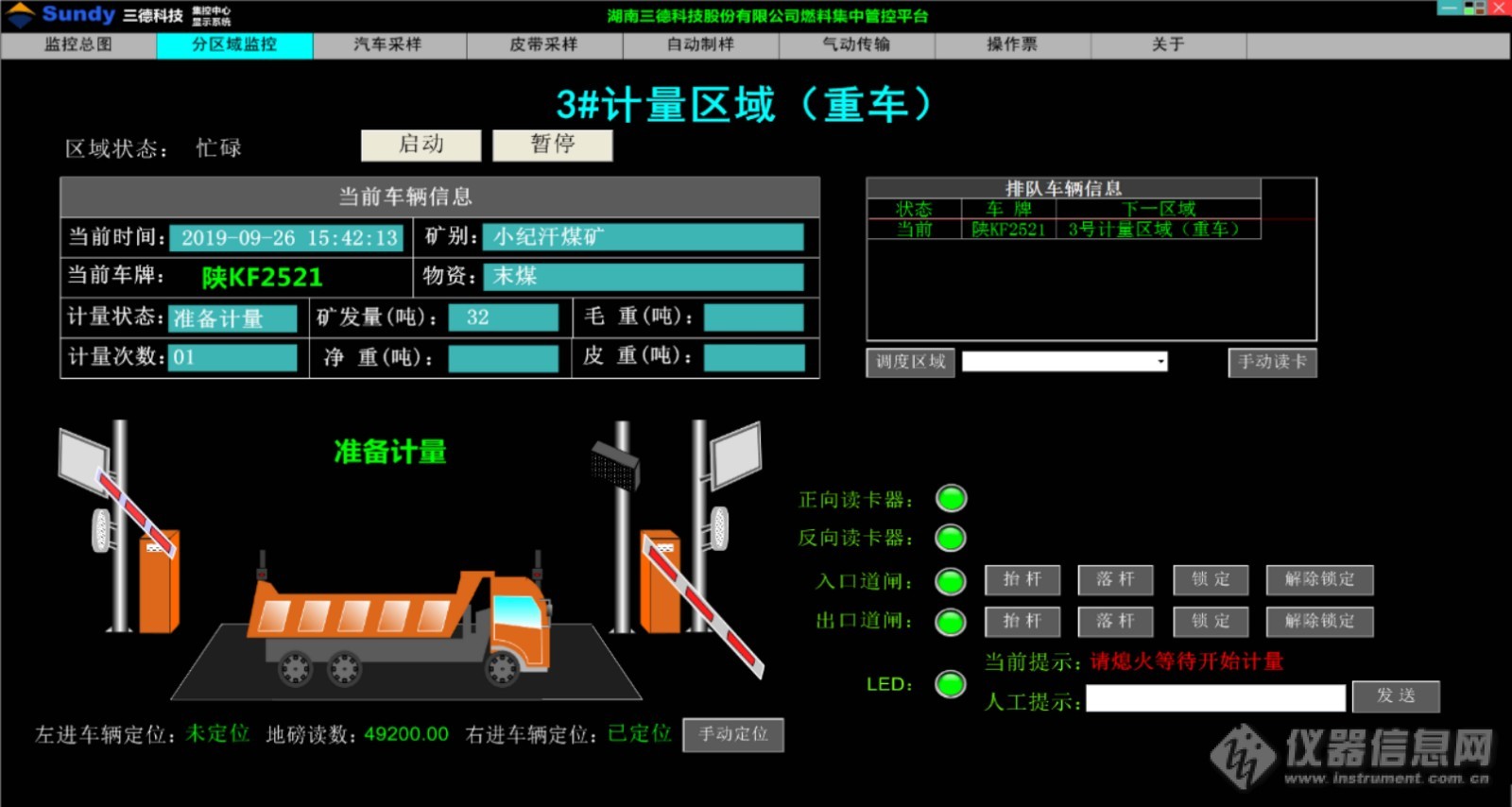Click 落杆 for 入口道闸
The image size is (1512, 807).
[1115, 580]
